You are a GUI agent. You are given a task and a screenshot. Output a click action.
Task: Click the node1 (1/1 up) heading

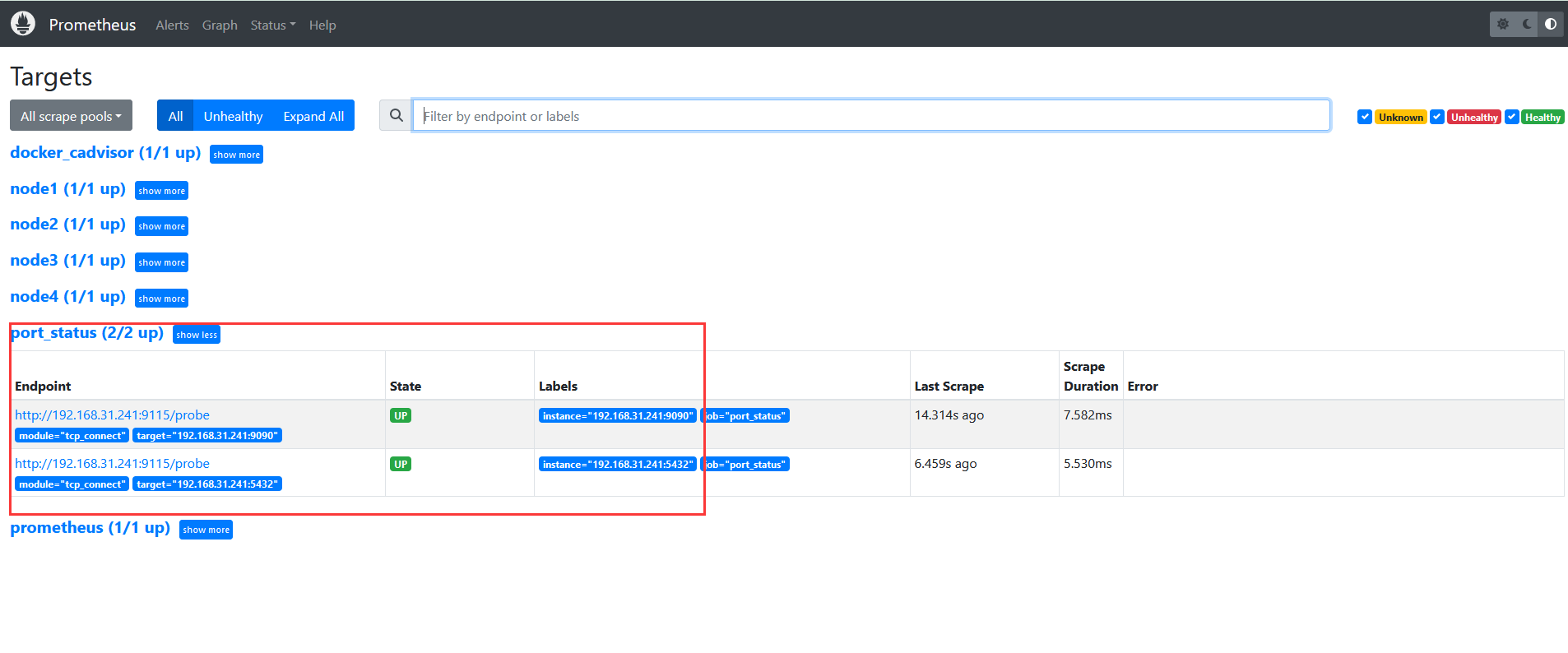(67, 188)
